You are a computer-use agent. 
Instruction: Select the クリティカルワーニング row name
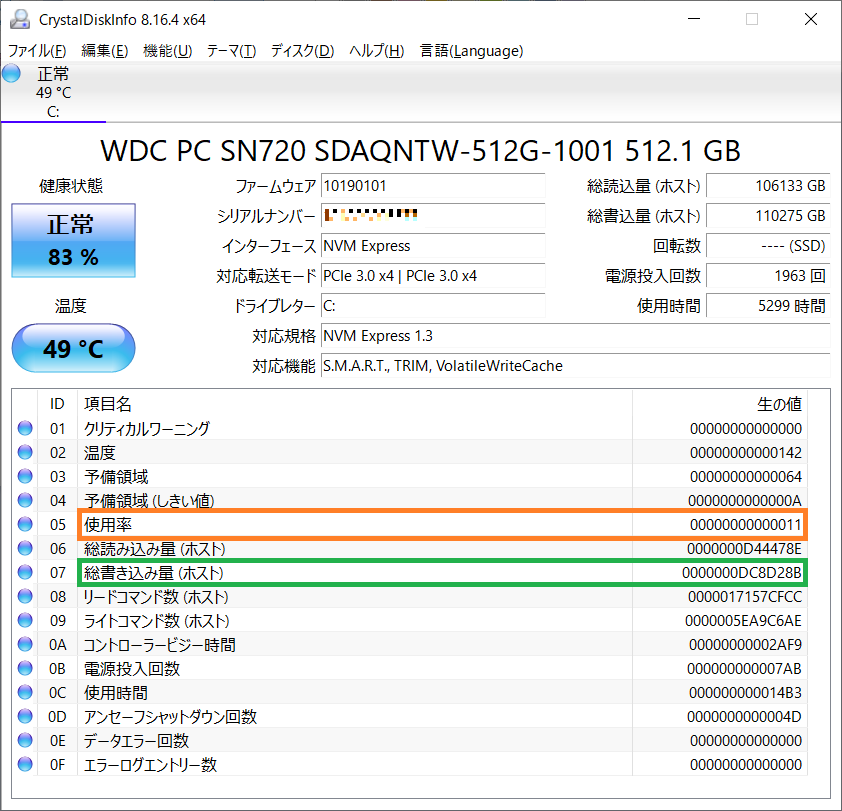147,429
